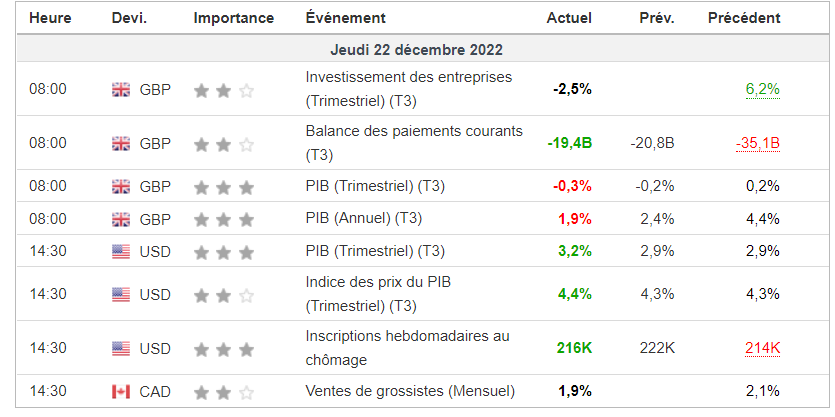
Task: Click the Heure column header
Action: coord(50,18)
